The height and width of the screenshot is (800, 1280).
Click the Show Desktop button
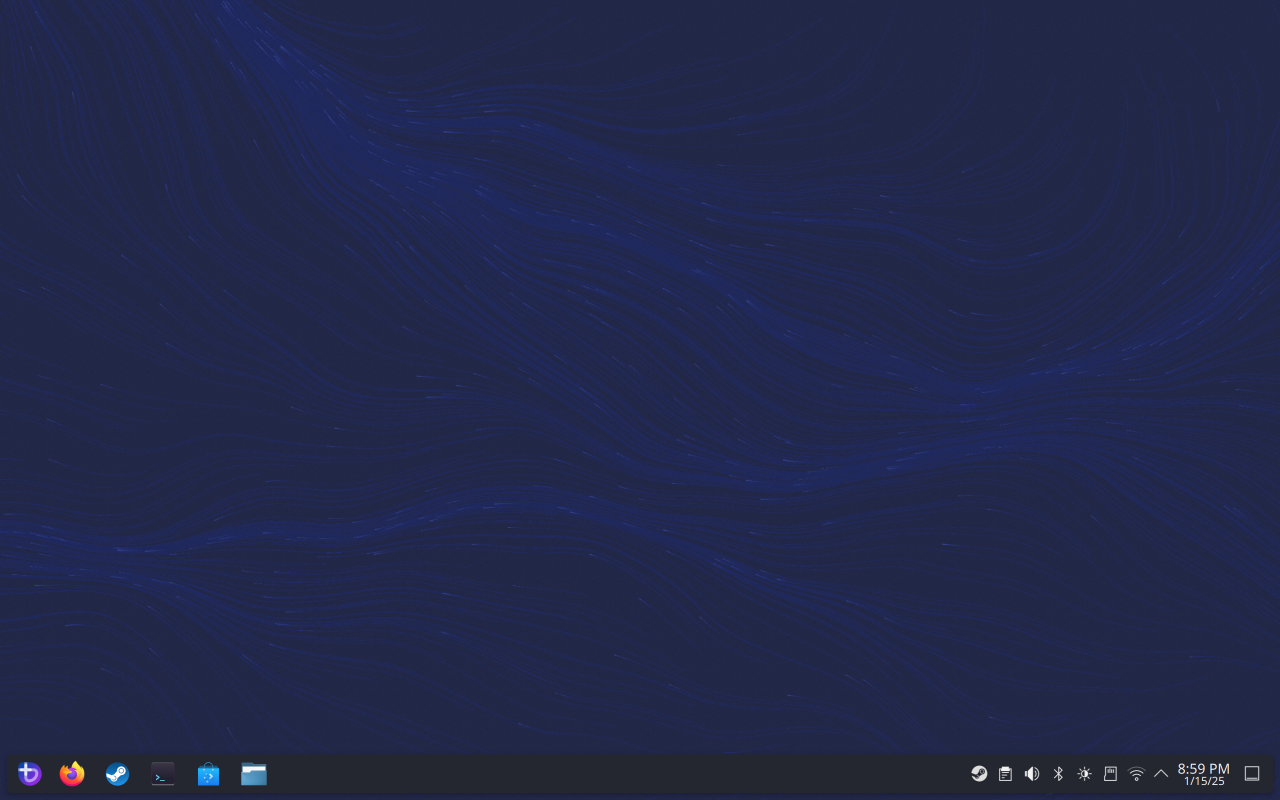tap(1252, 774)
